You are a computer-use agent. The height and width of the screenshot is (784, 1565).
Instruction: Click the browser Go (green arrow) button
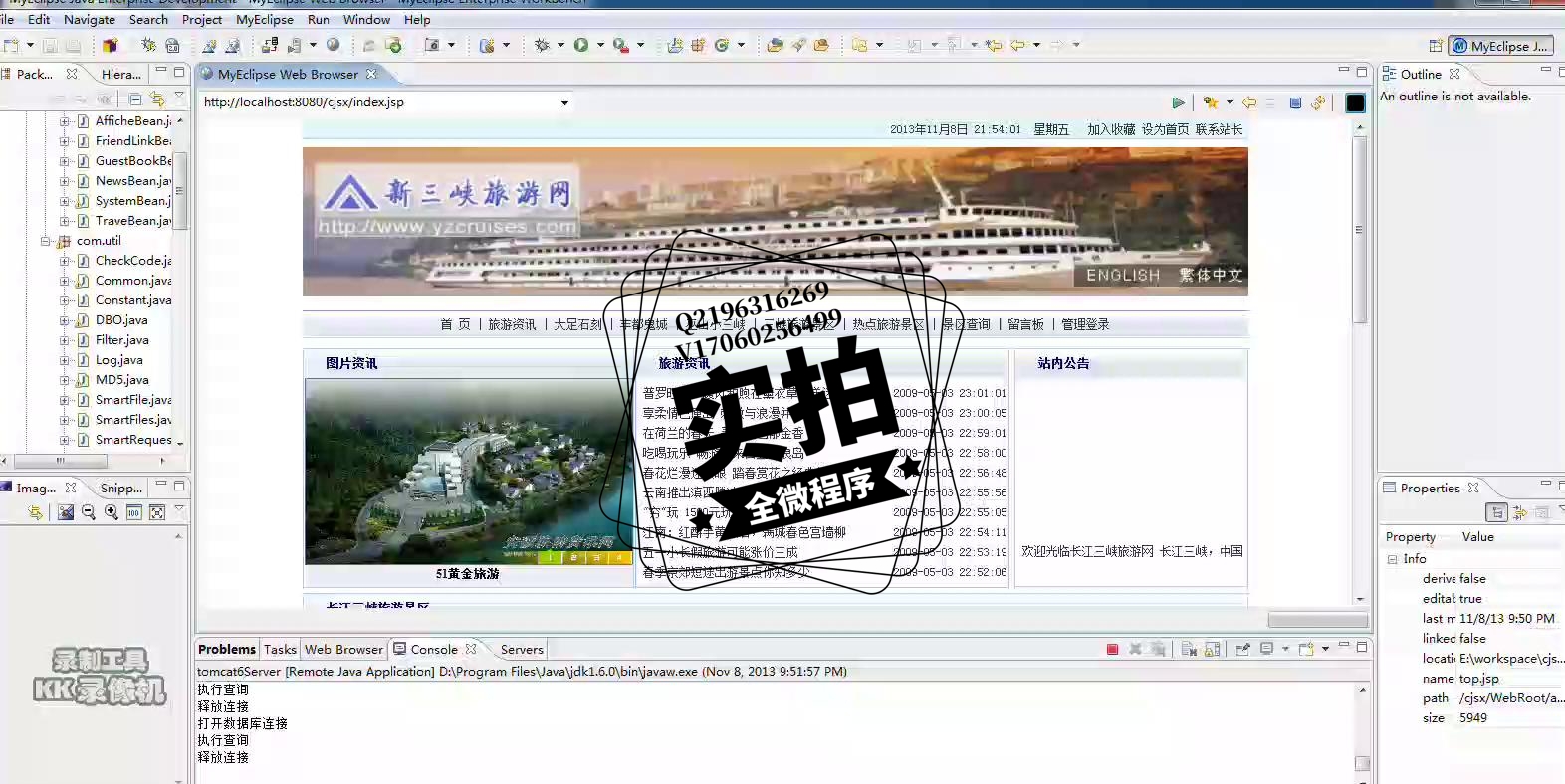[1178, 102]
